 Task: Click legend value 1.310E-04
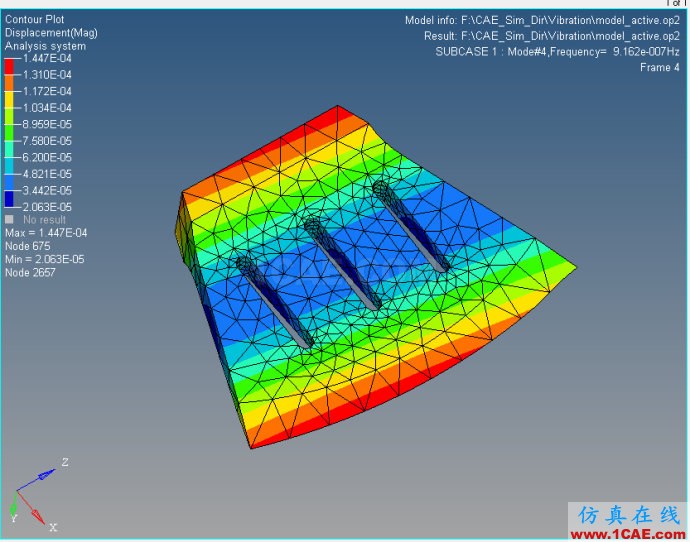[x=47, y=75]
